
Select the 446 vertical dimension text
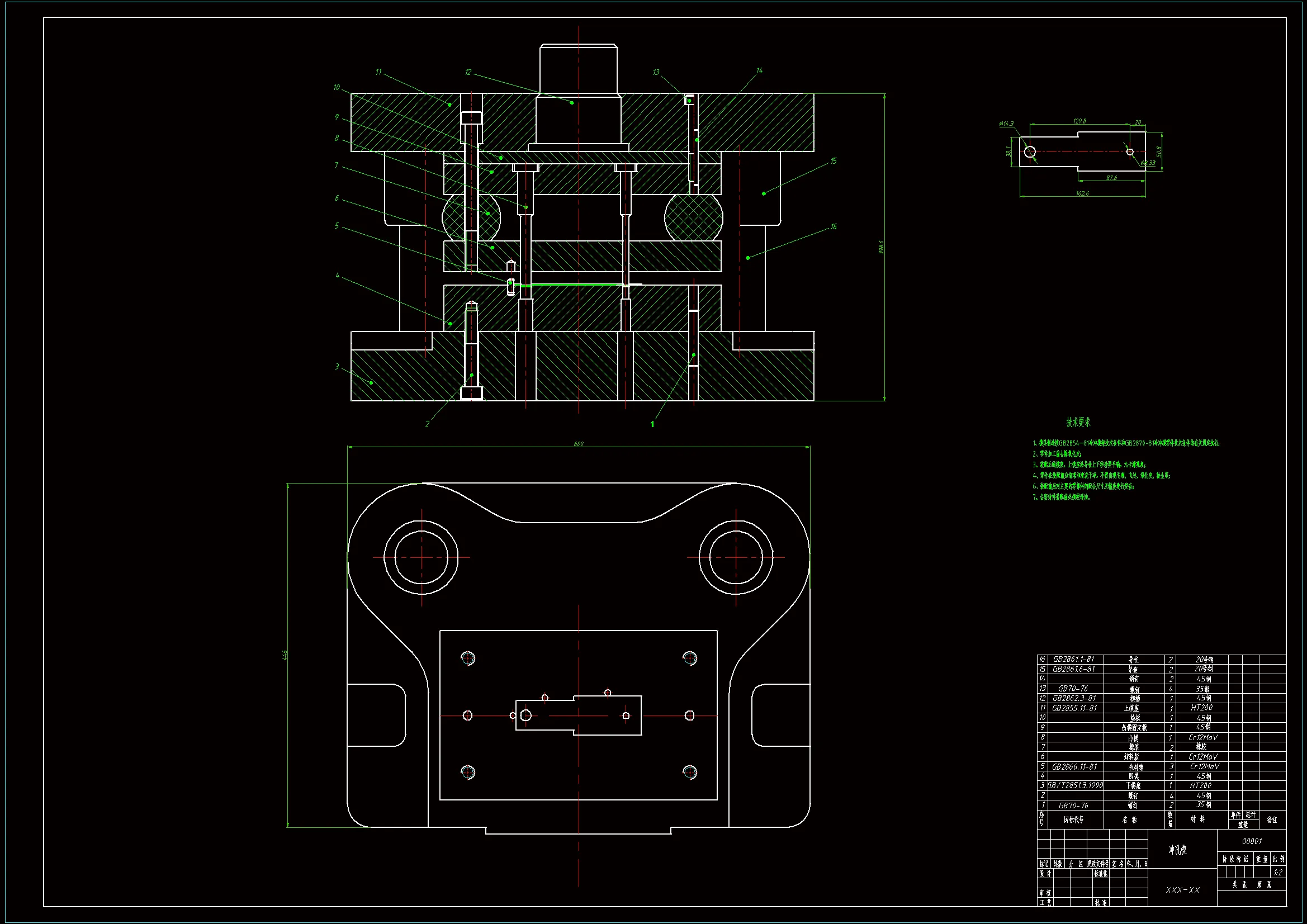(x=285, y=655)
